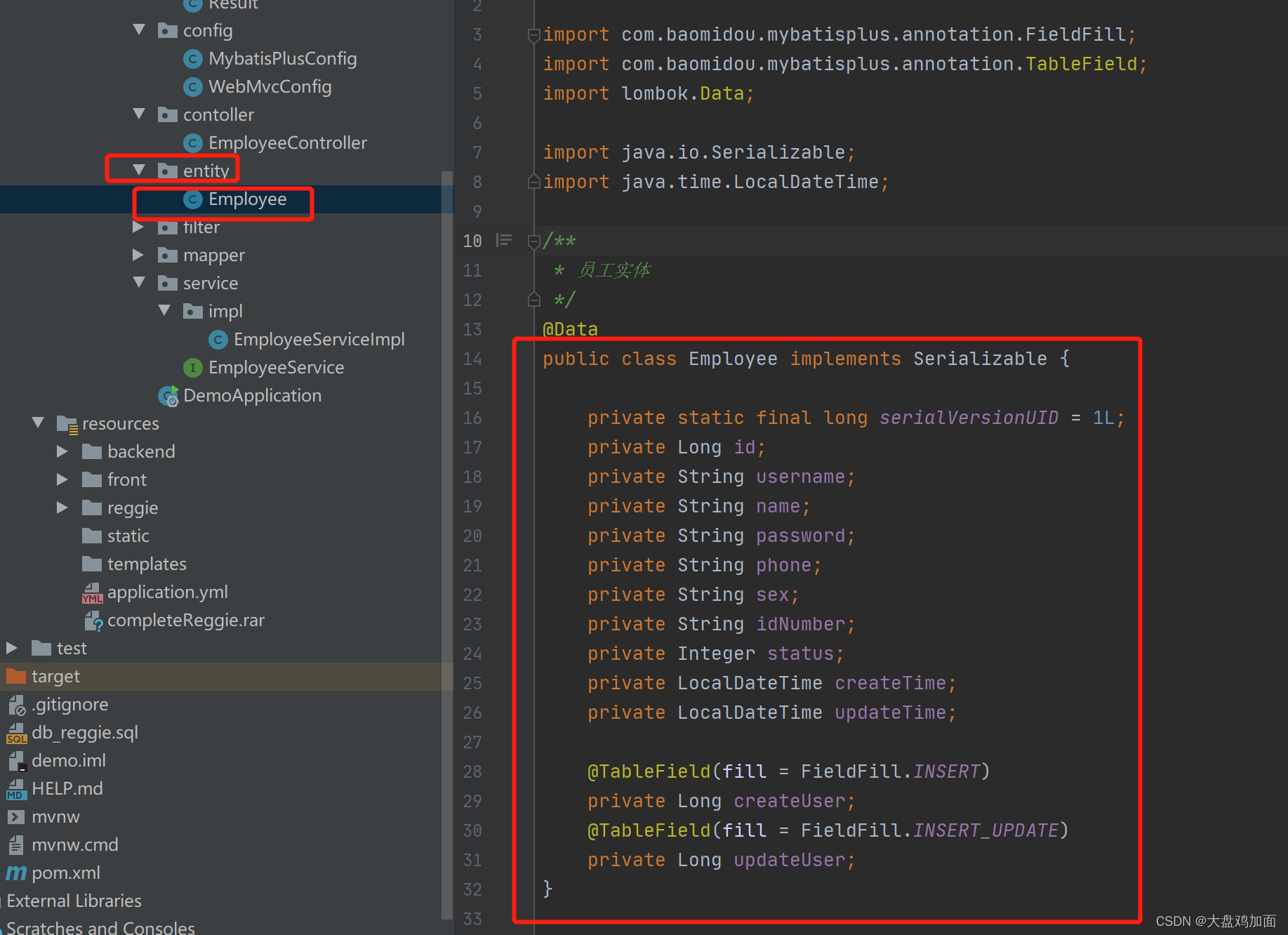Expand the front folder arrow

coord(62,479)
